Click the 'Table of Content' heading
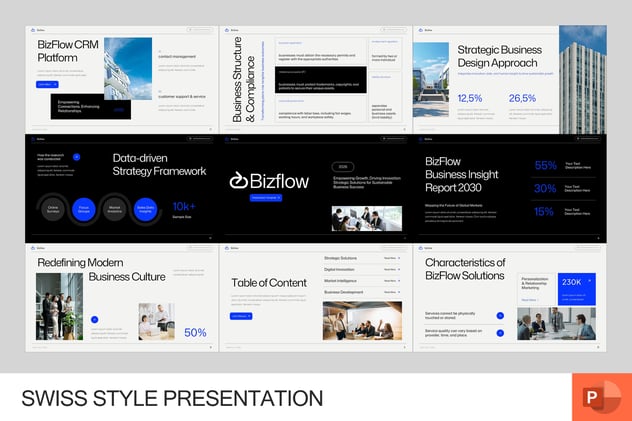This screenshot has width=632, height=421. 269,282
